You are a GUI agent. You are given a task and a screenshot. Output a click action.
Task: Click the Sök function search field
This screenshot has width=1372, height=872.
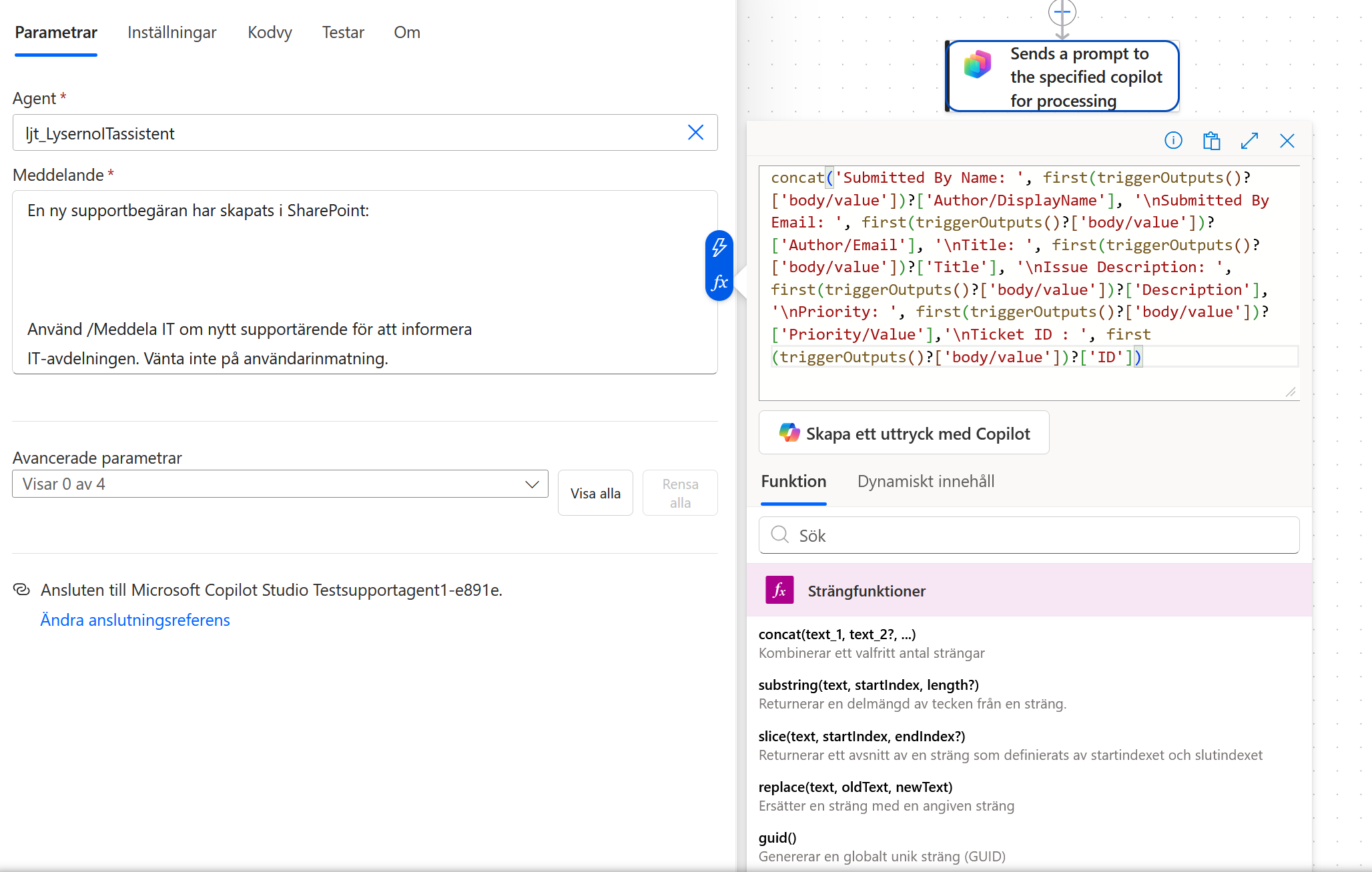1029,535
